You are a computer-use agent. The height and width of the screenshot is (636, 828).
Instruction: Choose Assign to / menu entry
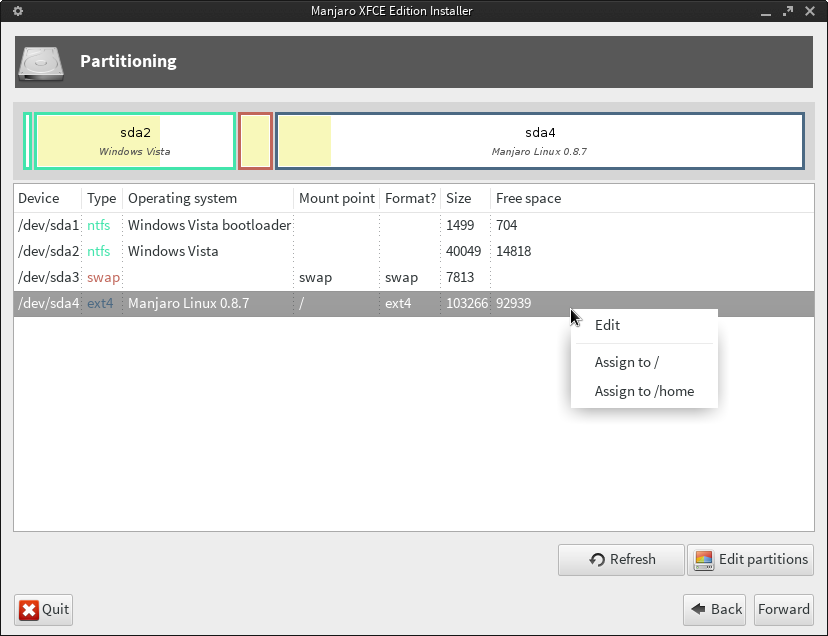[644, 362]
